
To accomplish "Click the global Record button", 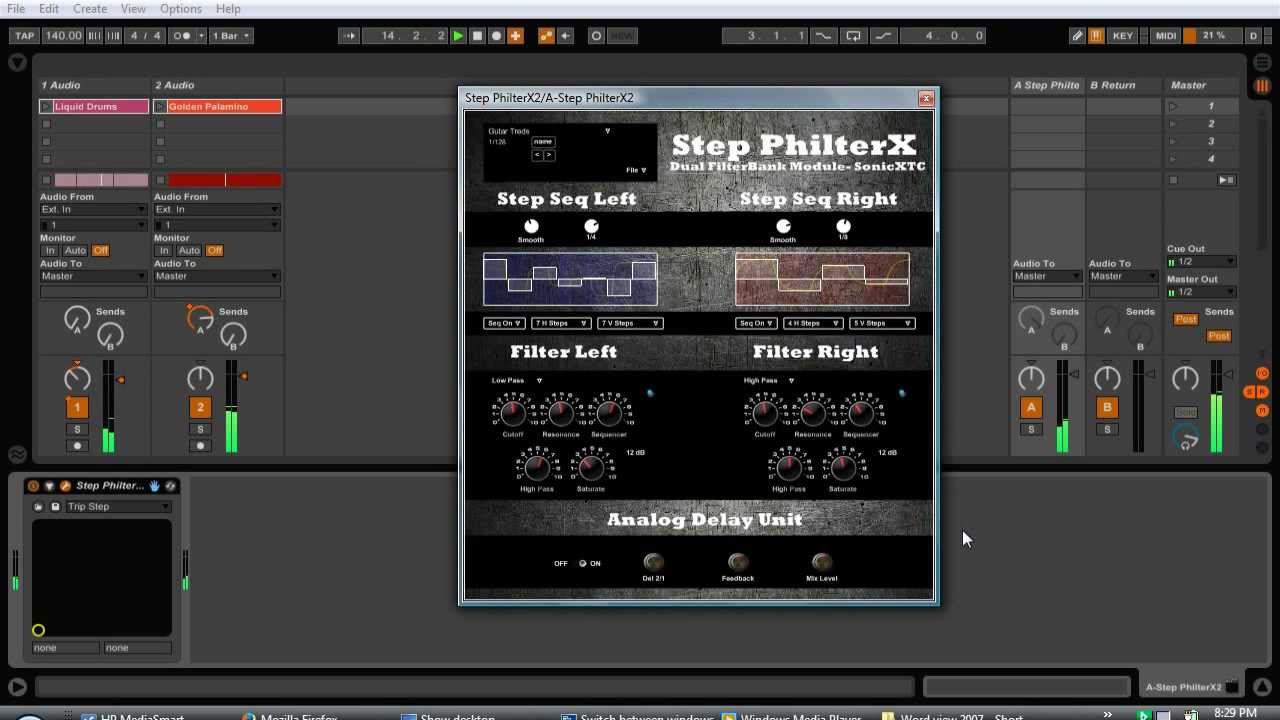I will click(x=496, y=36).
